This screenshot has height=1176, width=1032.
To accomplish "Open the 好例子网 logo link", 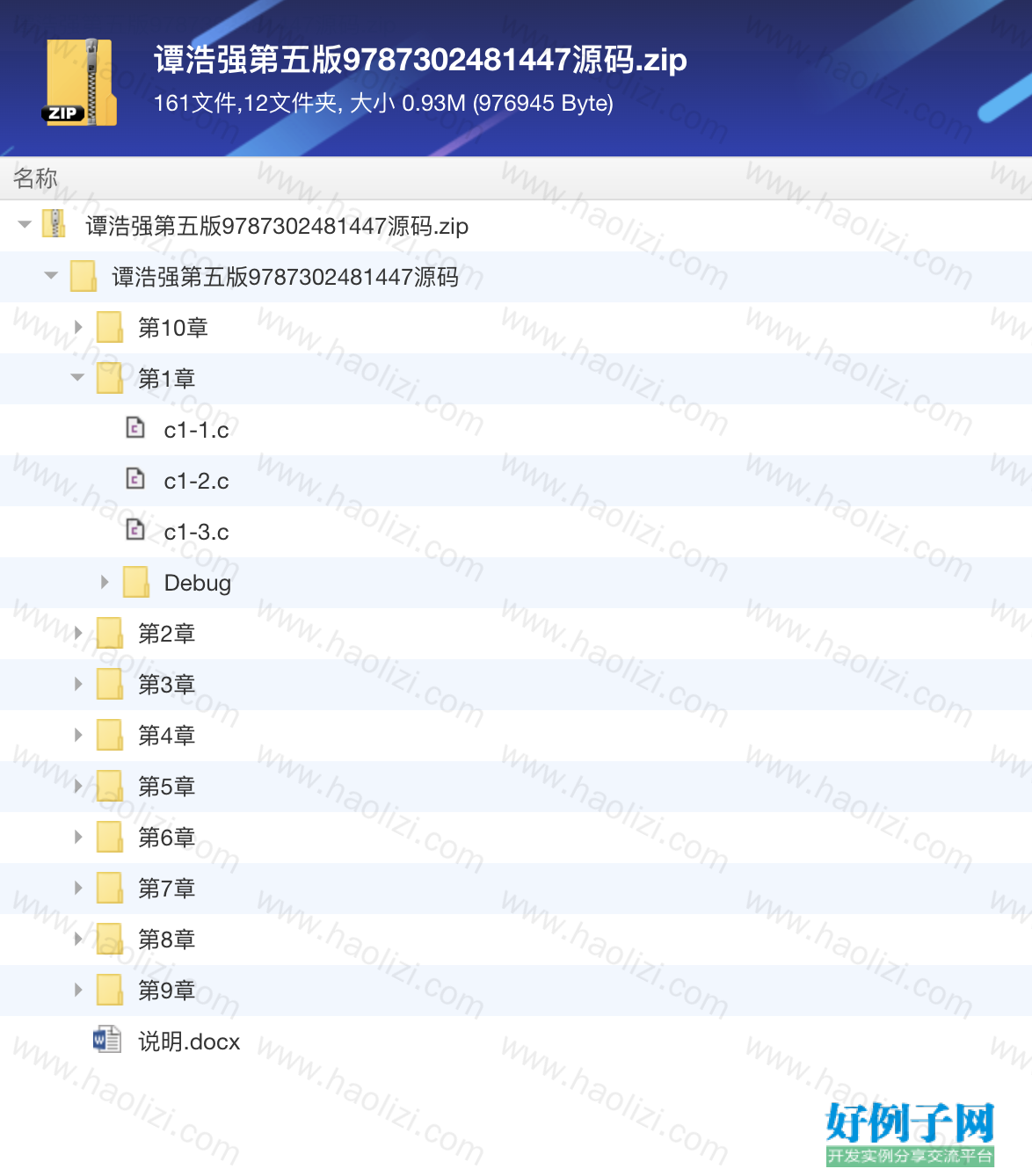I will click(910, 1134).
